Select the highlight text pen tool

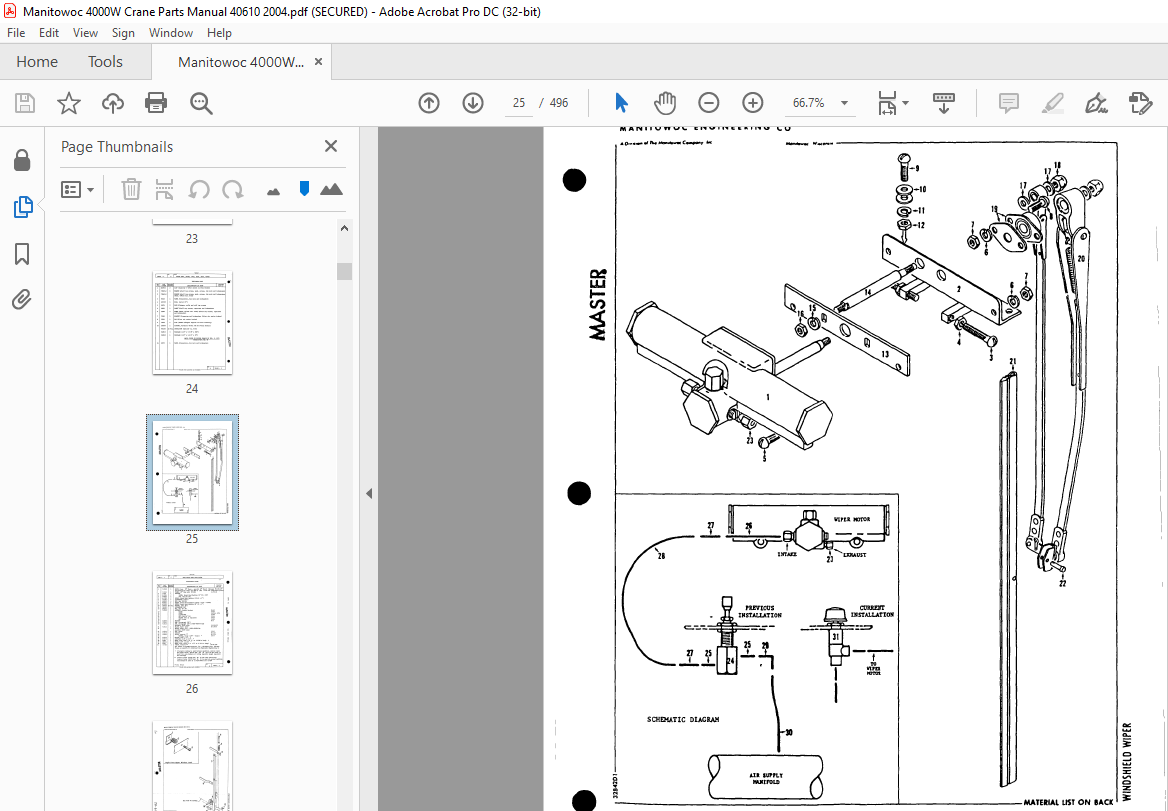(1053, 103)
